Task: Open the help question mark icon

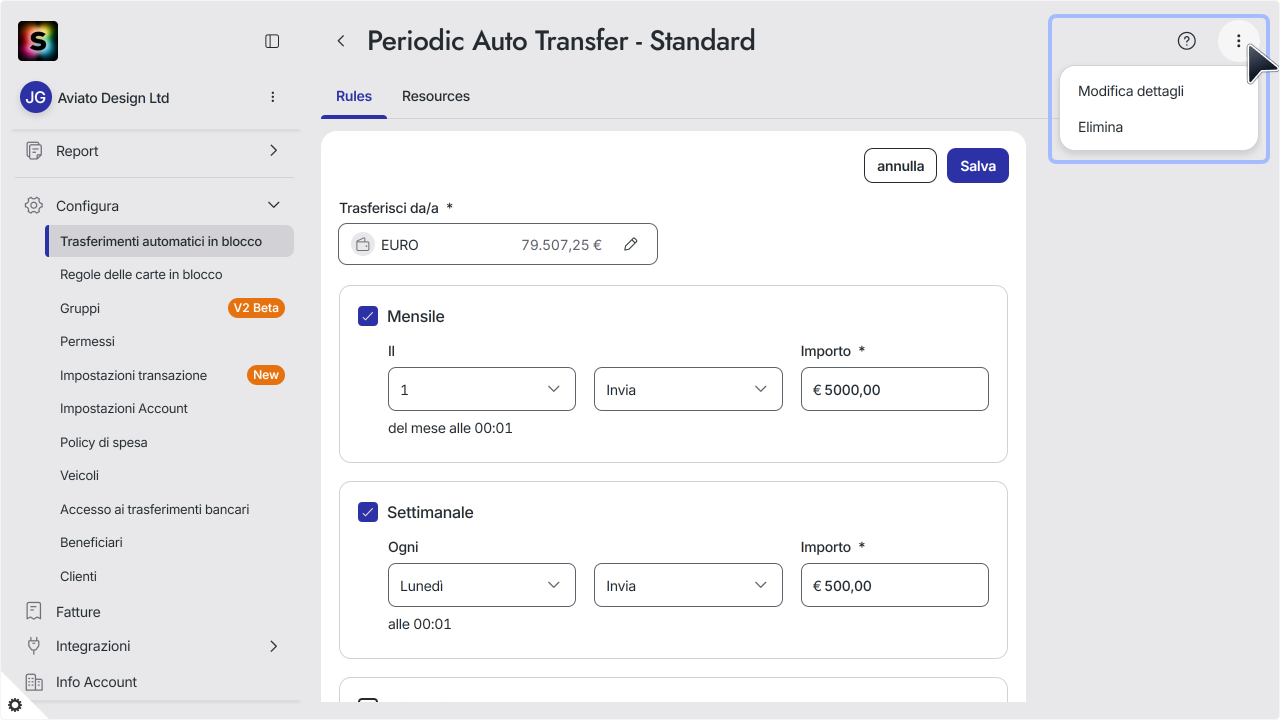Action: click(x=1187, y=41)
